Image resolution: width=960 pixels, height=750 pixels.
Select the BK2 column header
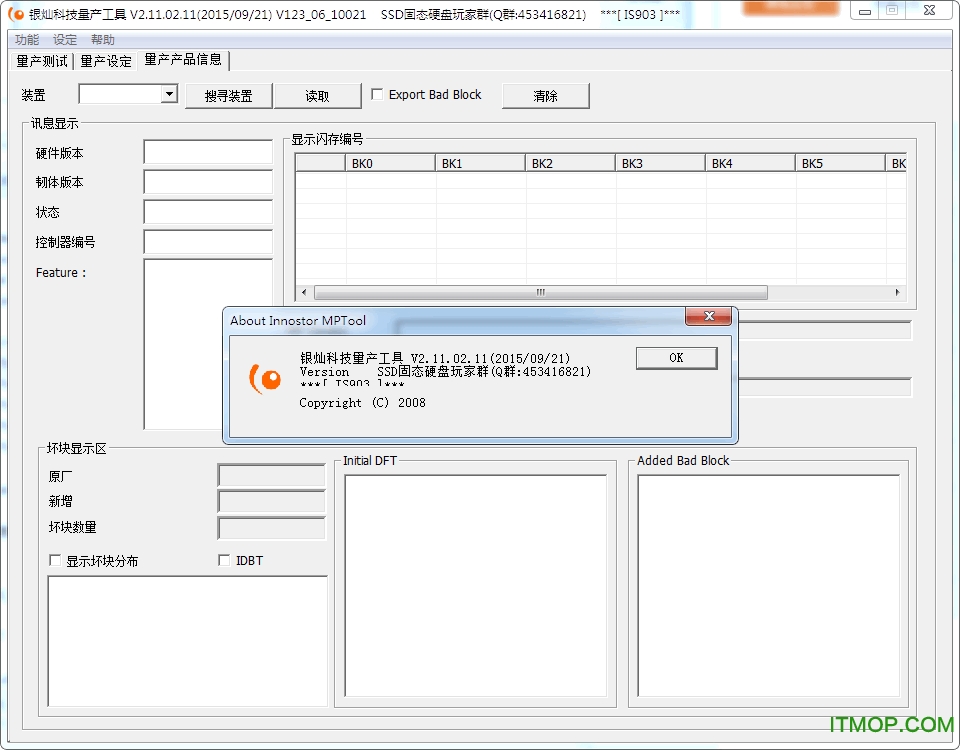pos(570,163)
